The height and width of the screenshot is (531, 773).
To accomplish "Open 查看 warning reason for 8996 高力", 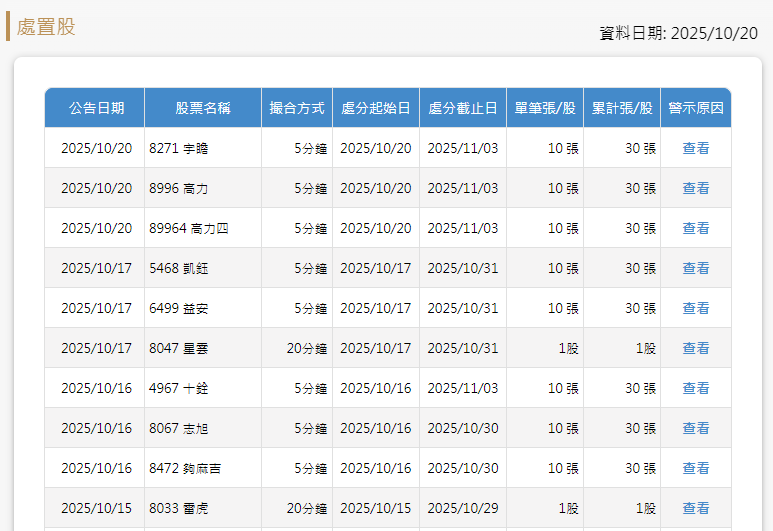I will [x=695, y=188].
